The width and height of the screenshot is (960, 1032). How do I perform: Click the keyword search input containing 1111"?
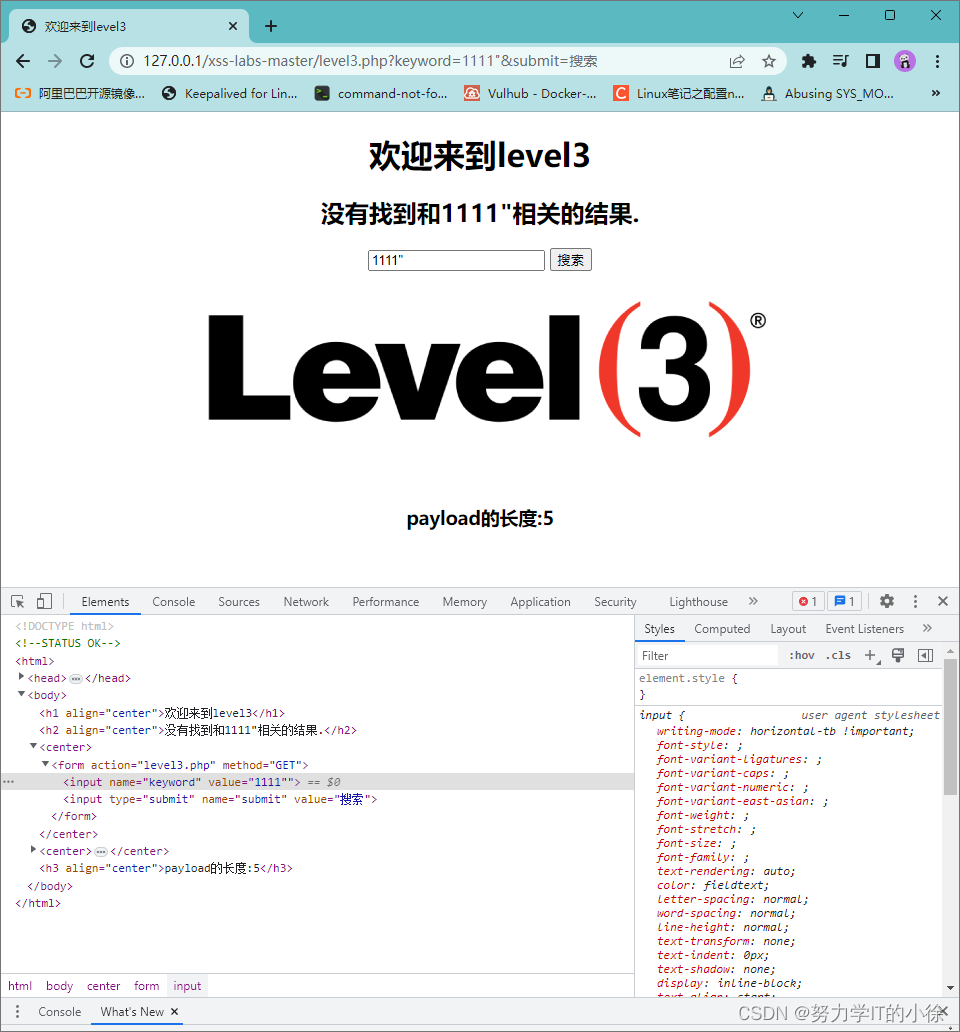pos(456,260)
